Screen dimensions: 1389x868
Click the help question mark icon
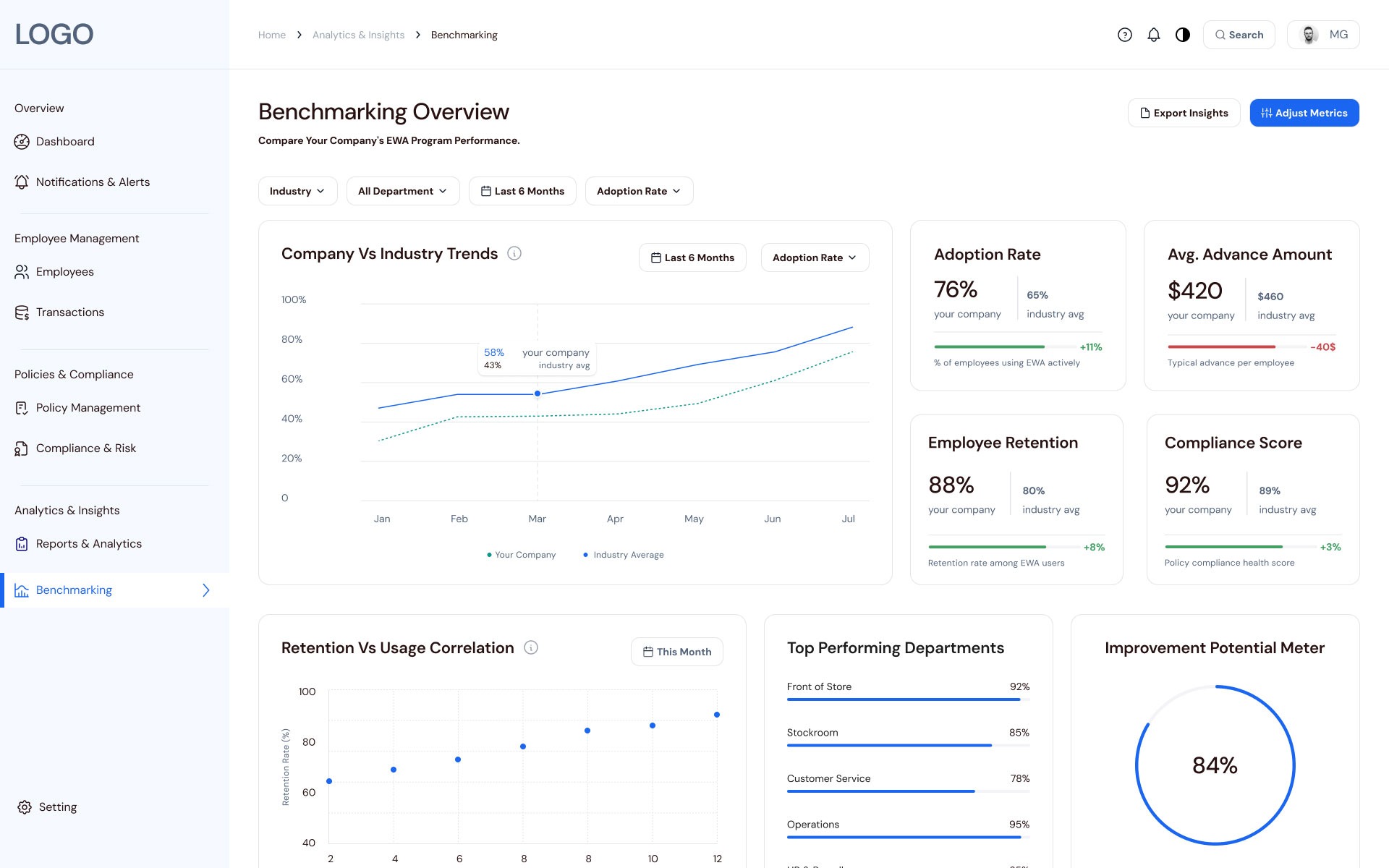[x=1124, y=35]
